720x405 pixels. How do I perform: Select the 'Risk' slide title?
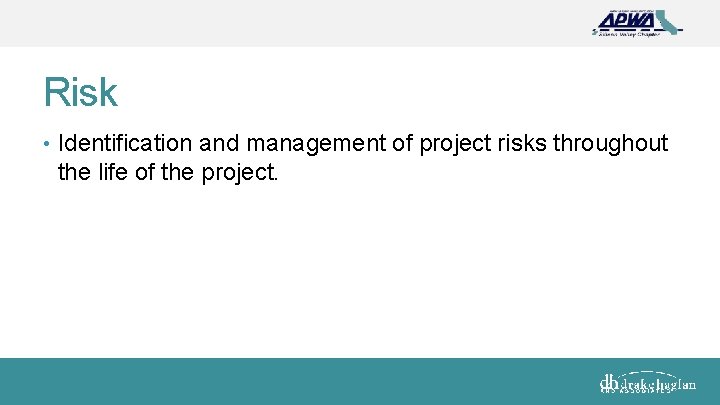[x=81, y=92]
